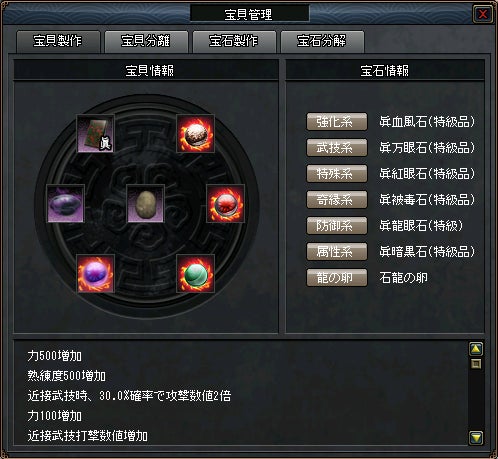The image size is (498, 459).
Task: Click the 龍の卵 button
Action: pyautogui.click(x=337, y=278)
